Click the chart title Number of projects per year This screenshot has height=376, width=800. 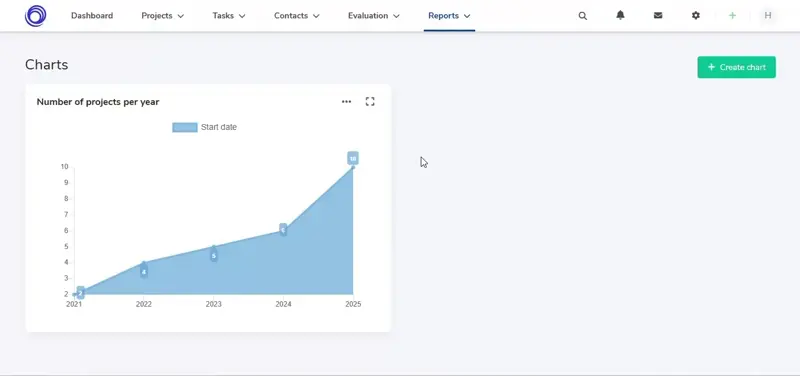click(98, 102)
